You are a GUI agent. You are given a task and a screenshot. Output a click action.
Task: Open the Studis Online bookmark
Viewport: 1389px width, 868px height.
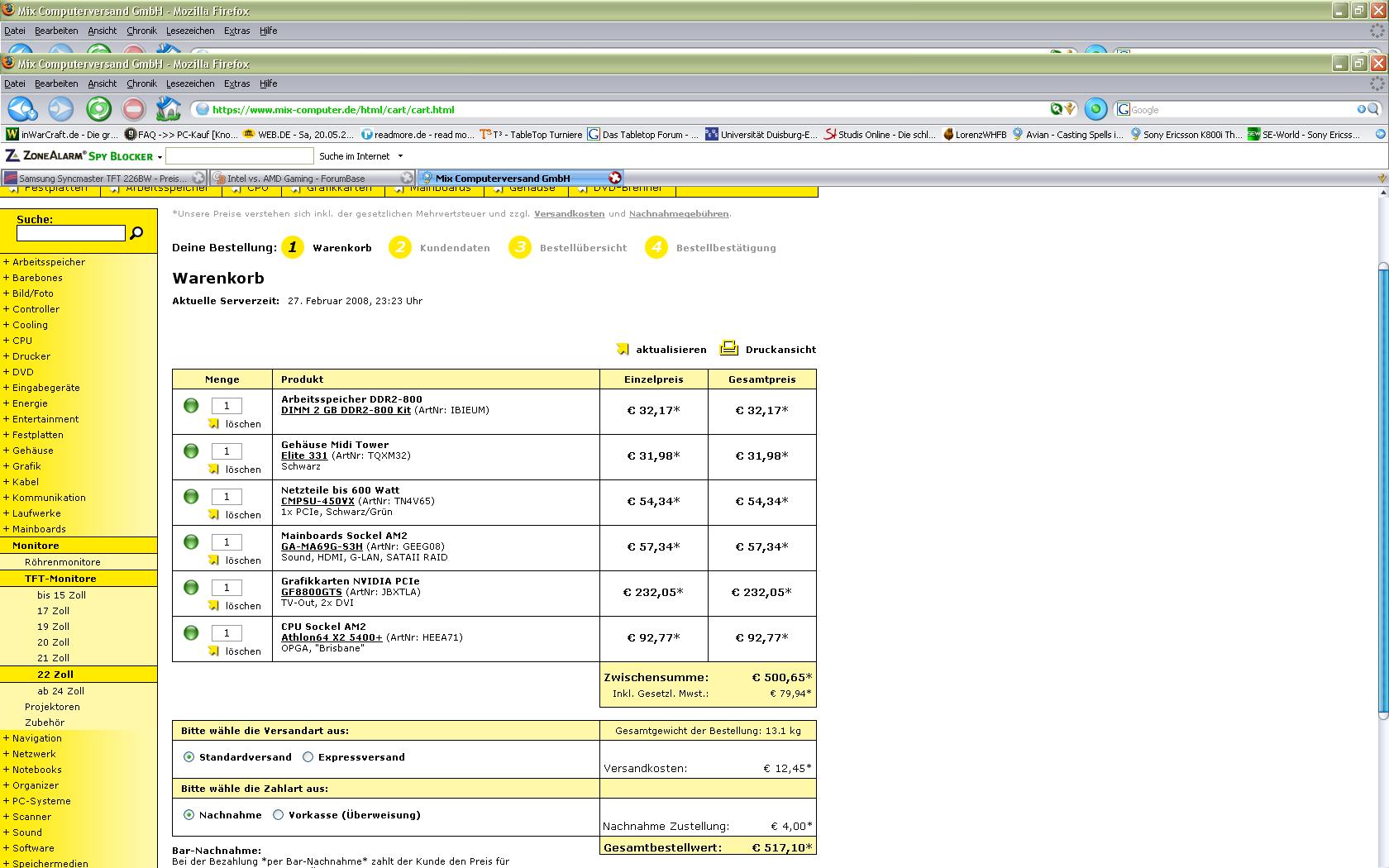pyautogui.click(x=881, y=134)
